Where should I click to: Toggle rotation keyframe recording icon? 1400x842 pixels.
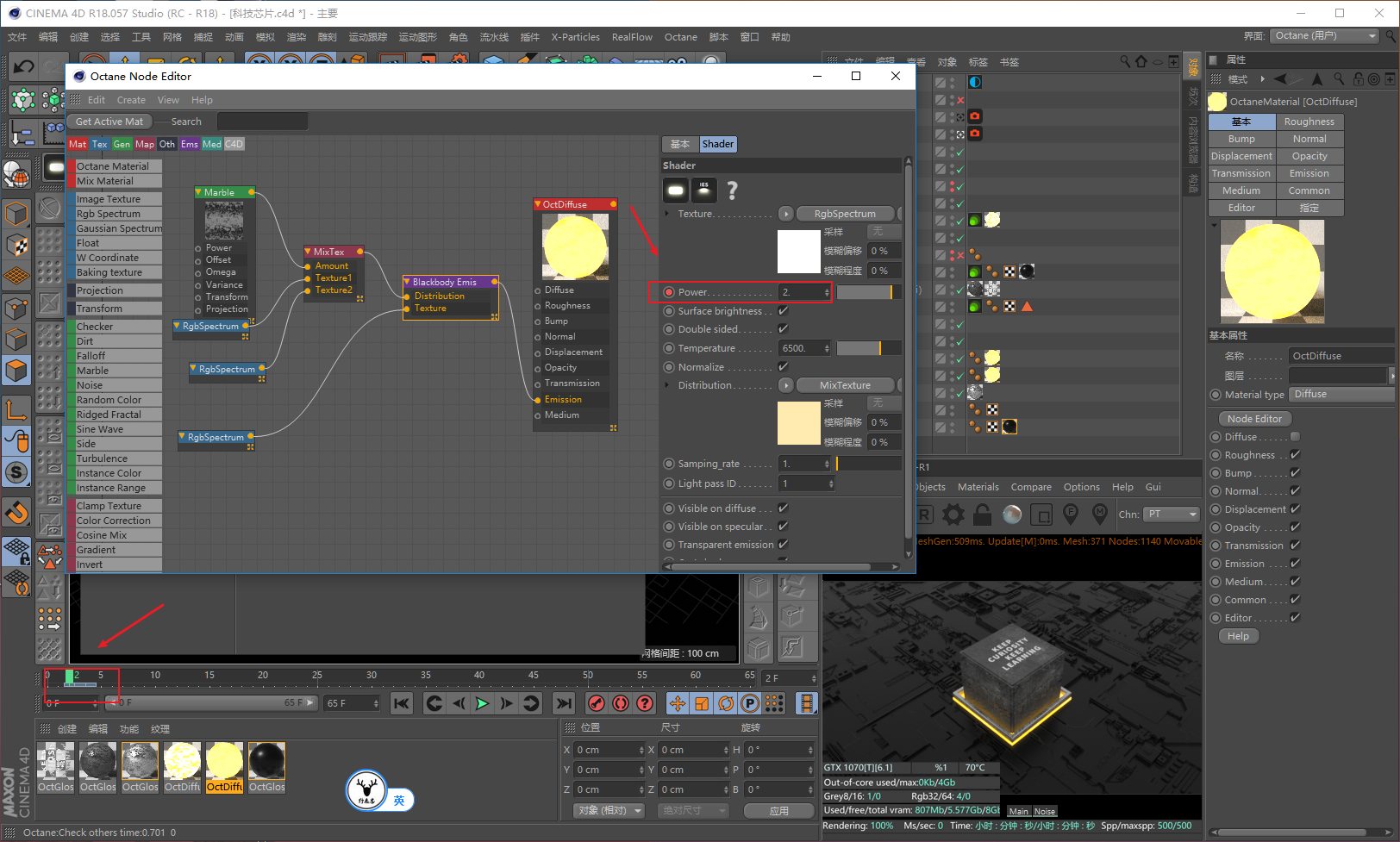pyautogui.click(x=726, y=703)
